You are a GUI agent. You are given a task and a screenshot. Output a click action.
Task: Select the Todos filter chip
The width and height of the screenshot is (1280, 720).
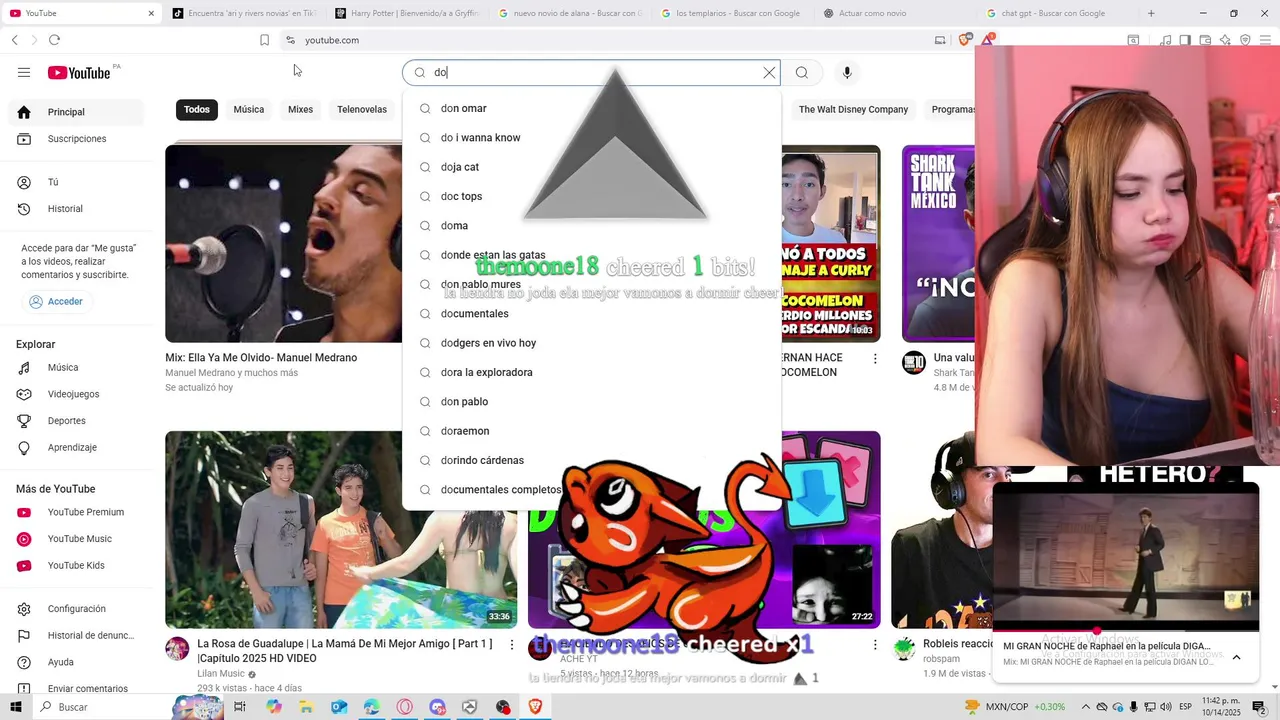(x=197, y=110)
